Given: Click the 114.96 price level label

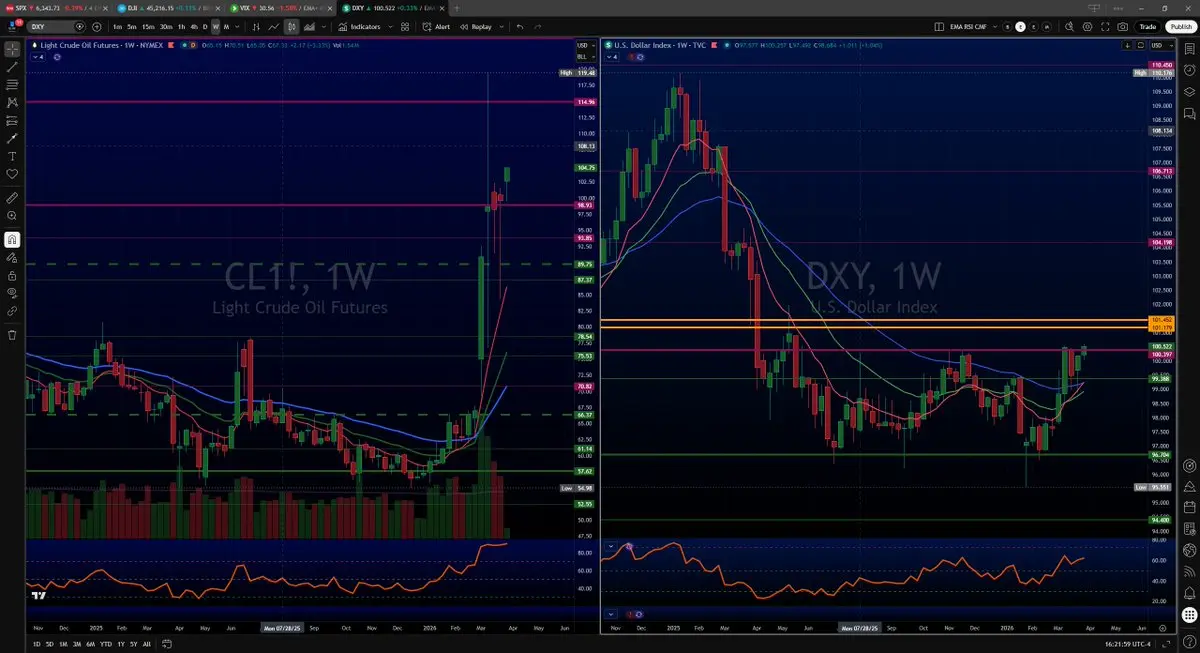Looking at the screenshot, I should coord(586,102).
